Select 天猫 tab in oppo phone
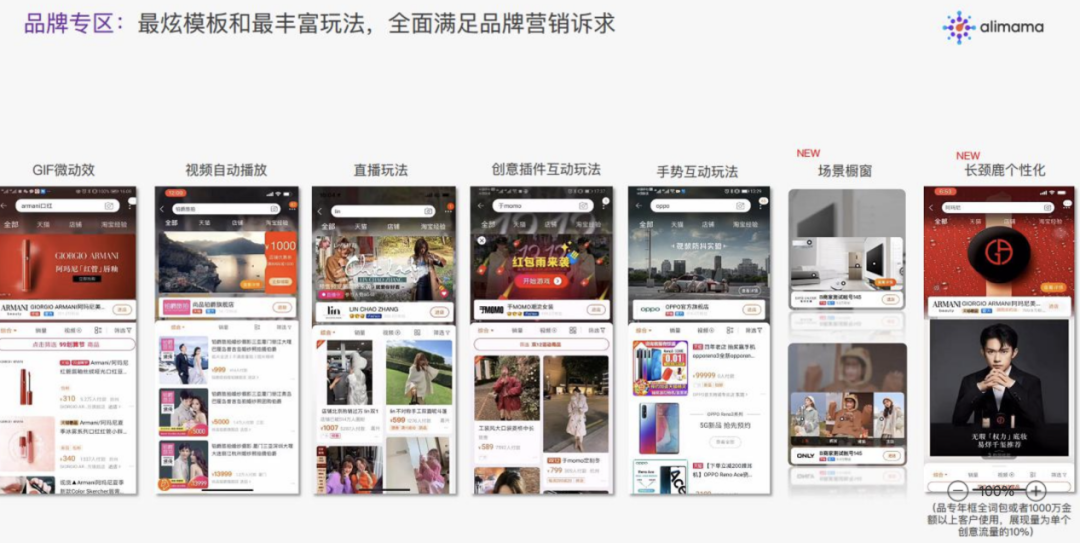 (x=676, y=225)
